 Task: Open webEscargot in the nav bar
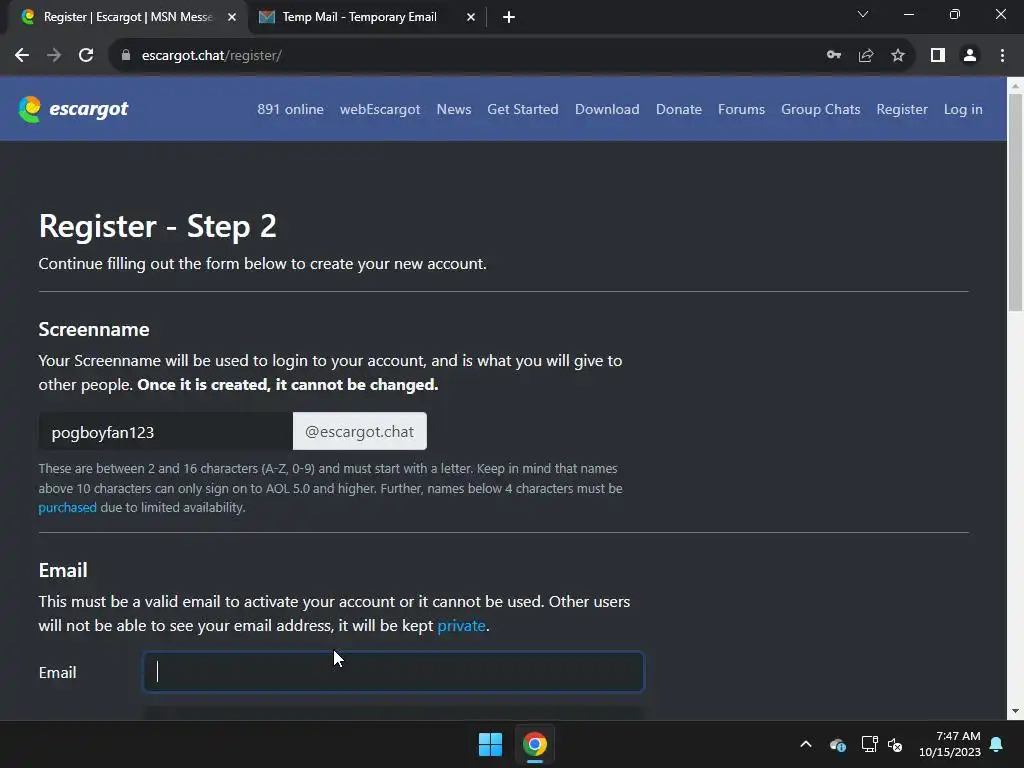tap(380, 109)
